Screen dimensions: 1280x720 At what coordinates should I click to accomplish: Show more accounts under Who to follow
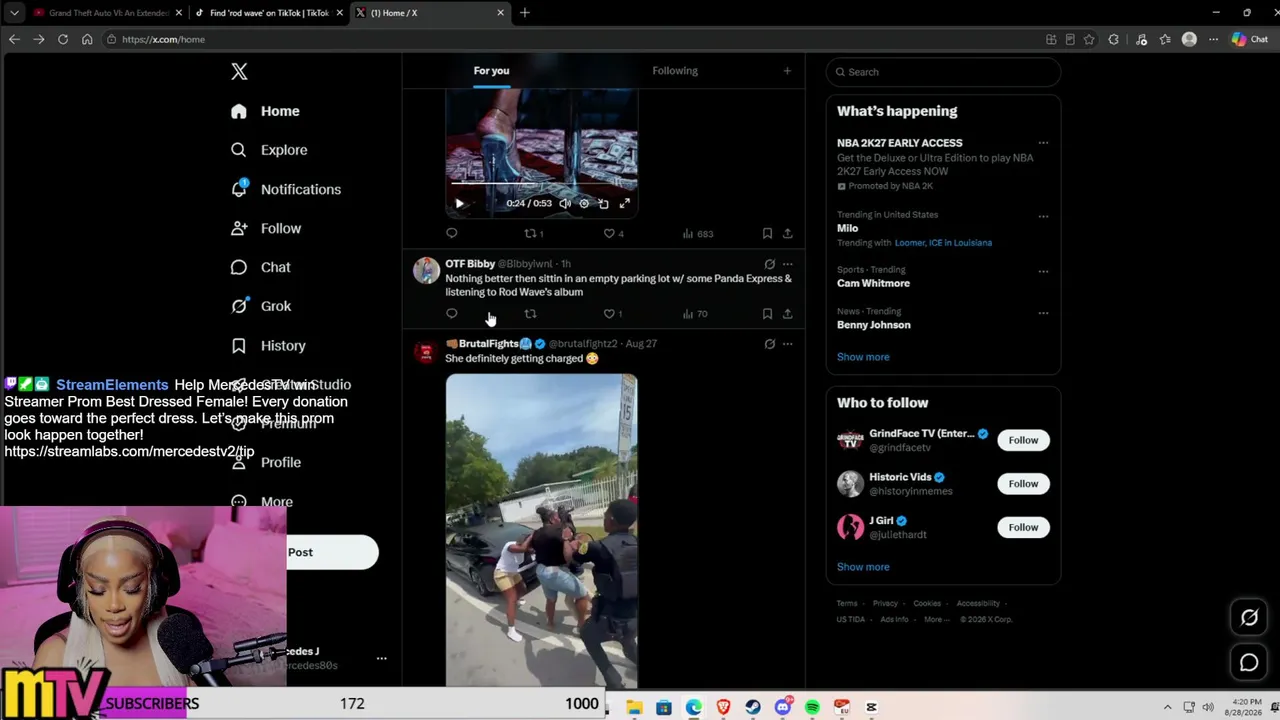(x=863, y=567)
